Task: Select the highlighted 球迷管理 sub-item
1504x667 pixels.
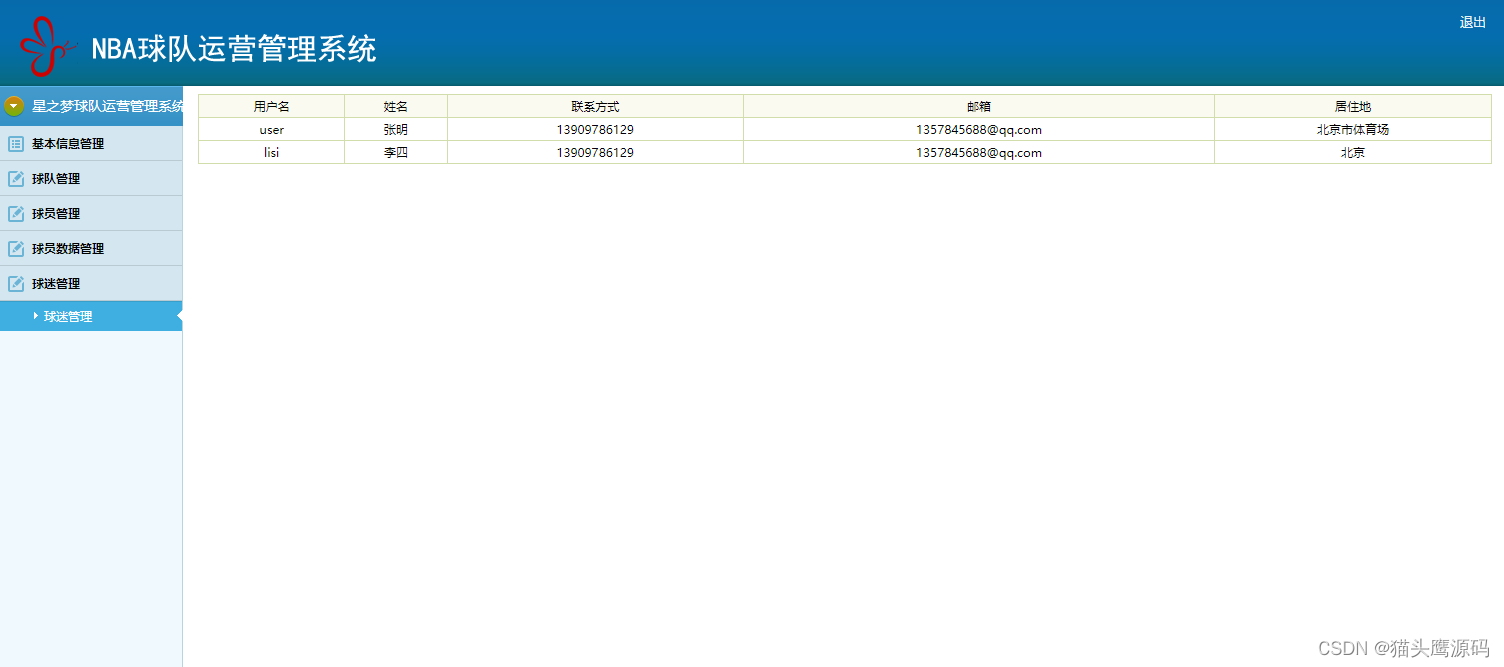Action: click(x=91, y=316)
